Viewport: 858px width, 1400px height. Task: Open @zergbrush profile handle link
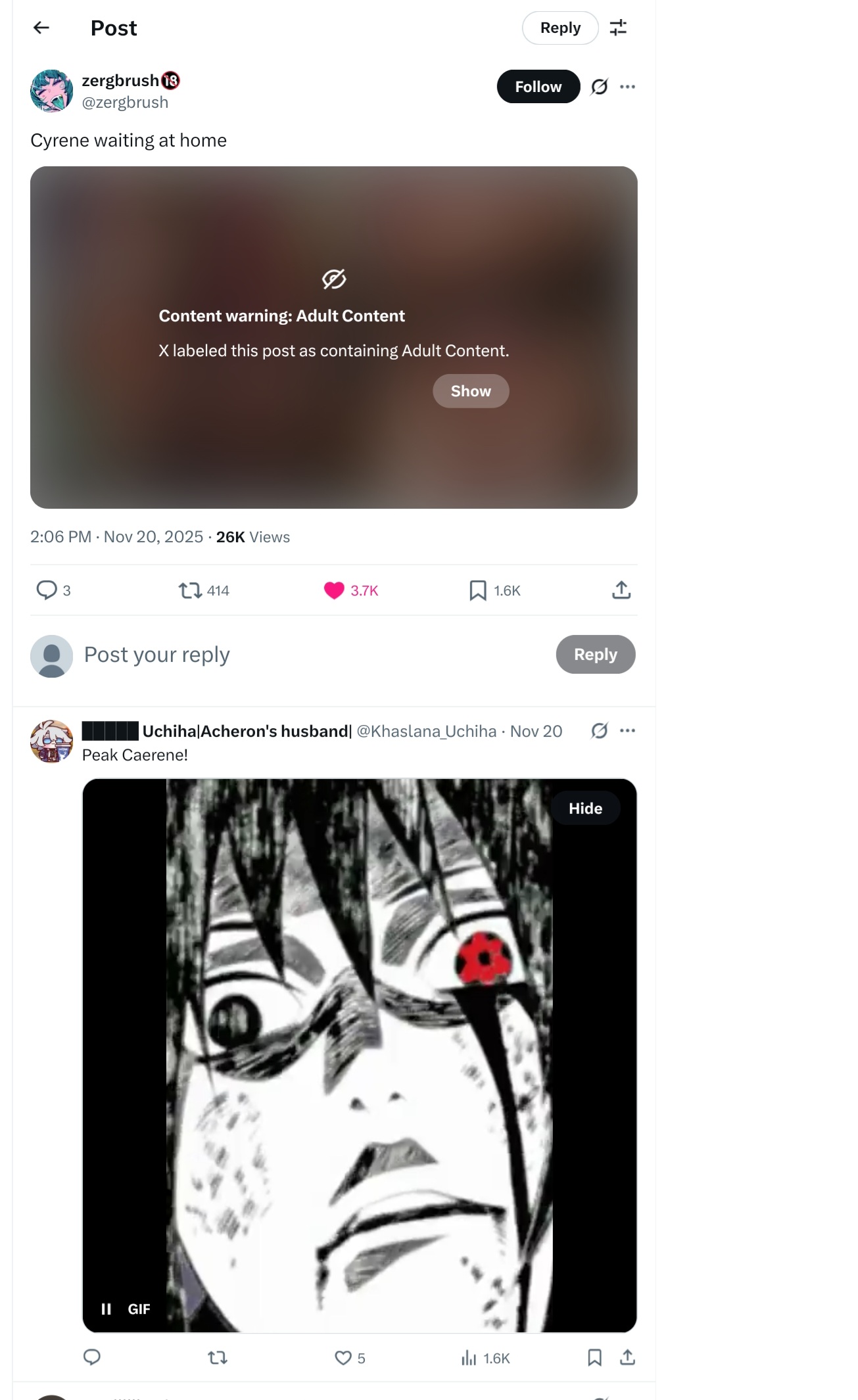pos(125,103)
